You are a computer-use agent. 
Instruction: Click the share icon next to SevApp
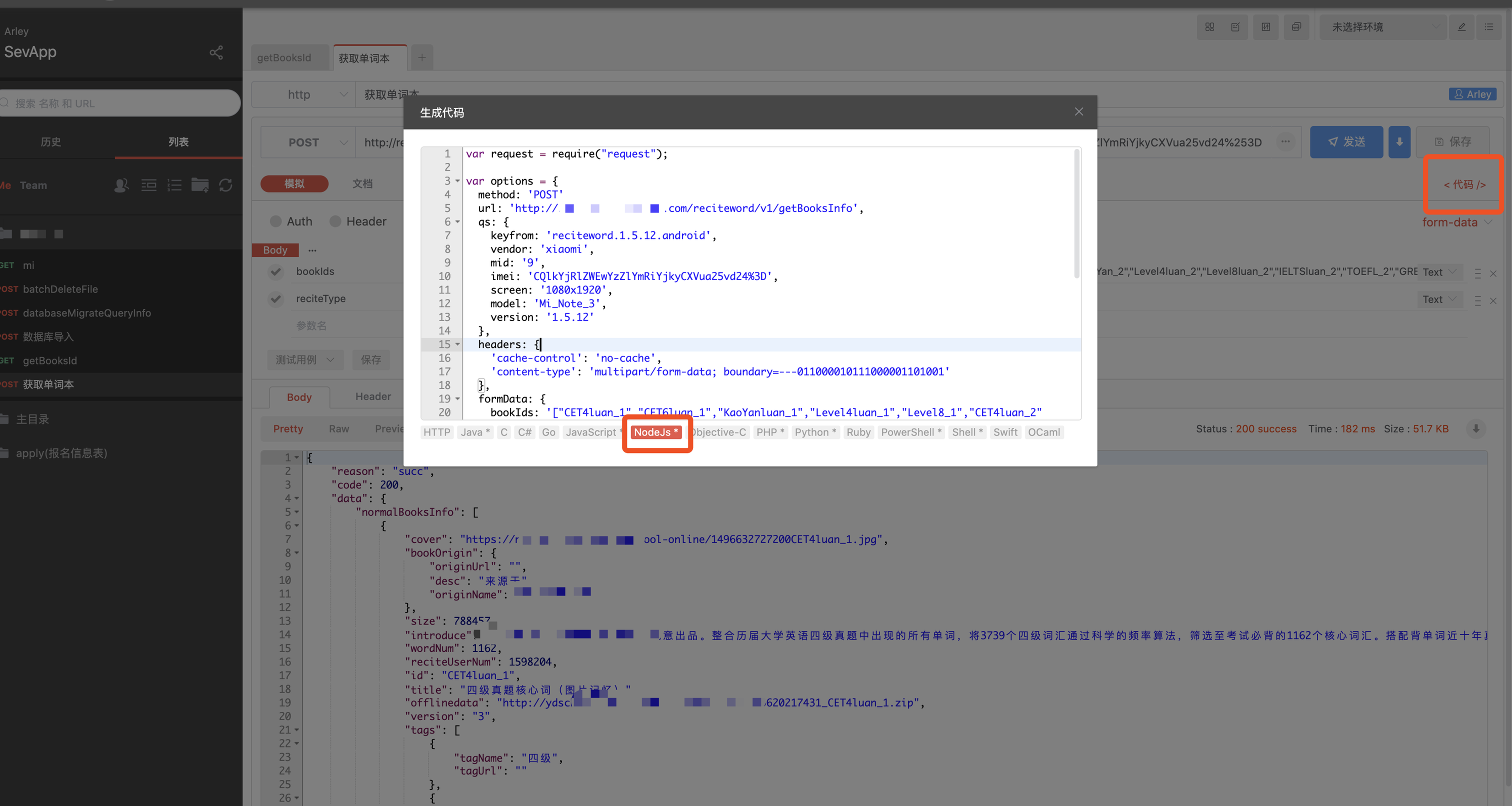click(216, 53)
